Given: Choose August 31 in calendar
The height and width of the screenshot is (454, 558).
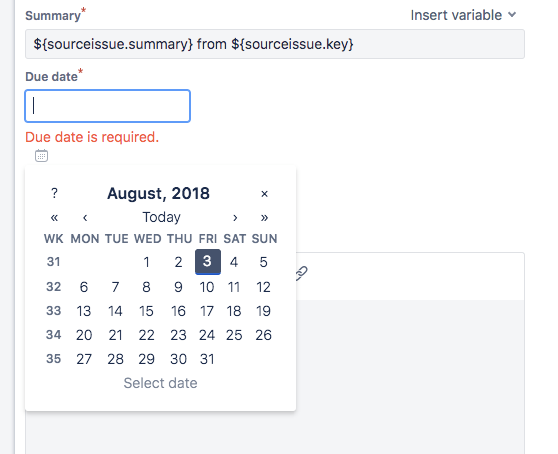Looking at the screenshot, I should (207, 359).
